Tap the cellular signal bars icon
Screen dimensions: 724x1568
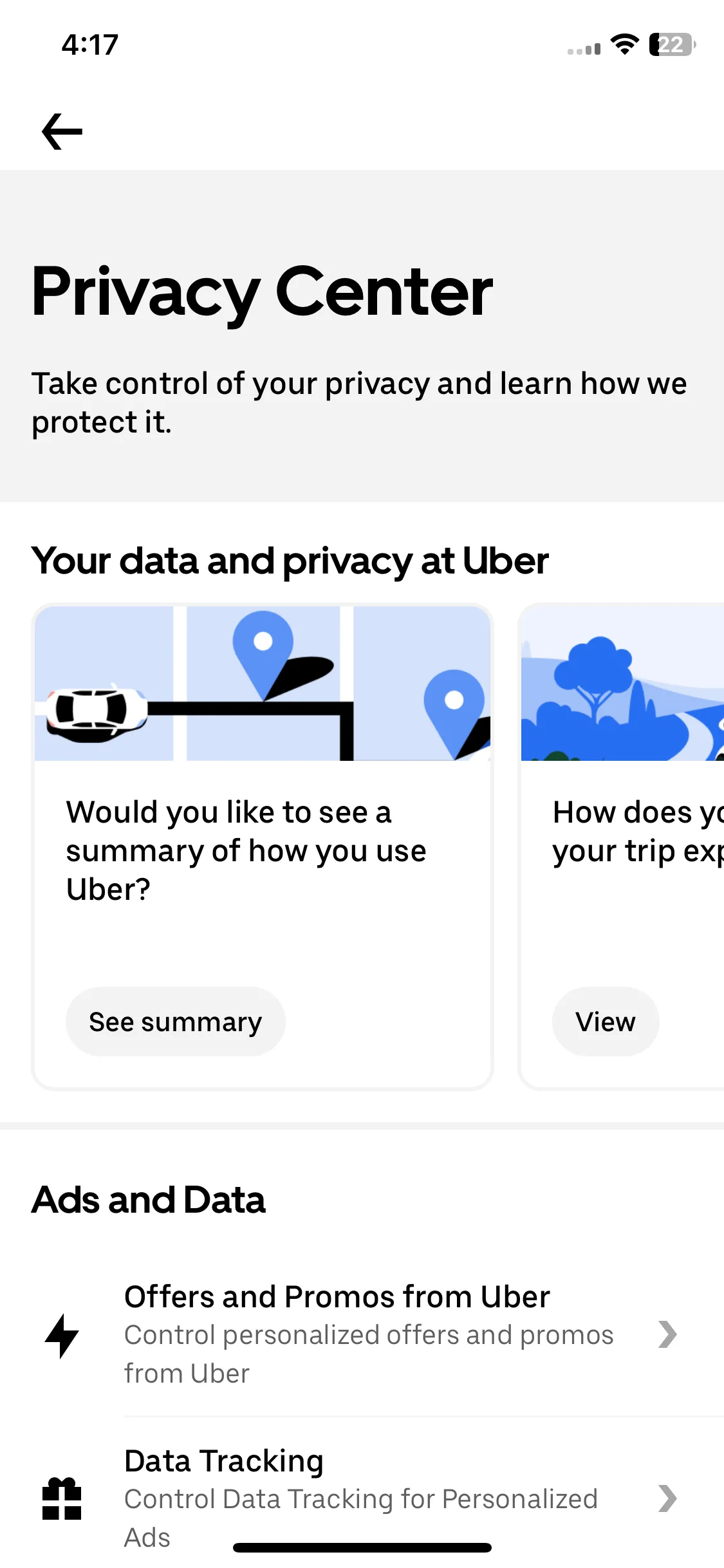(x=584, y=49)
